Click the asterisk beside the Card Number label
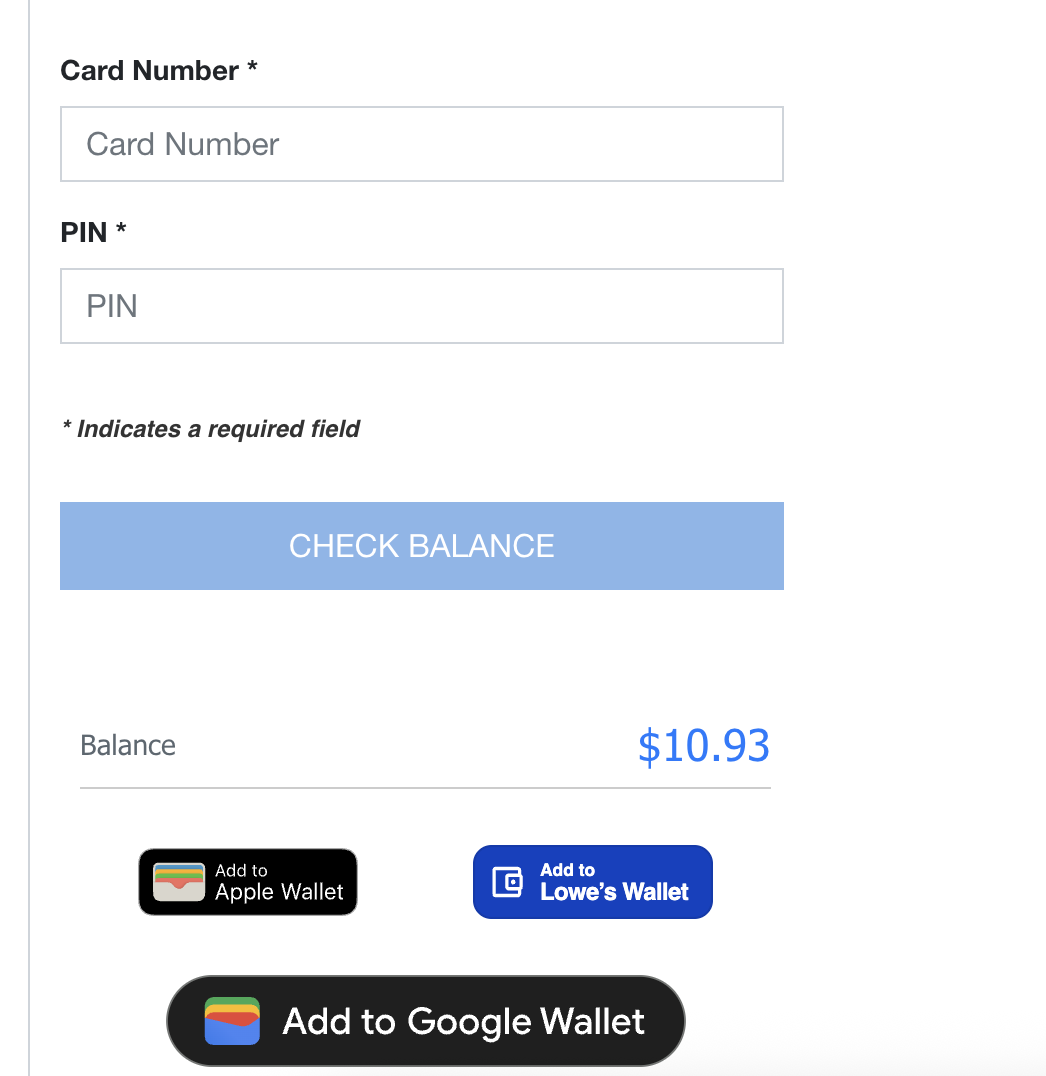Viewport: 1046px width, 1076px height. click(252, 68)
